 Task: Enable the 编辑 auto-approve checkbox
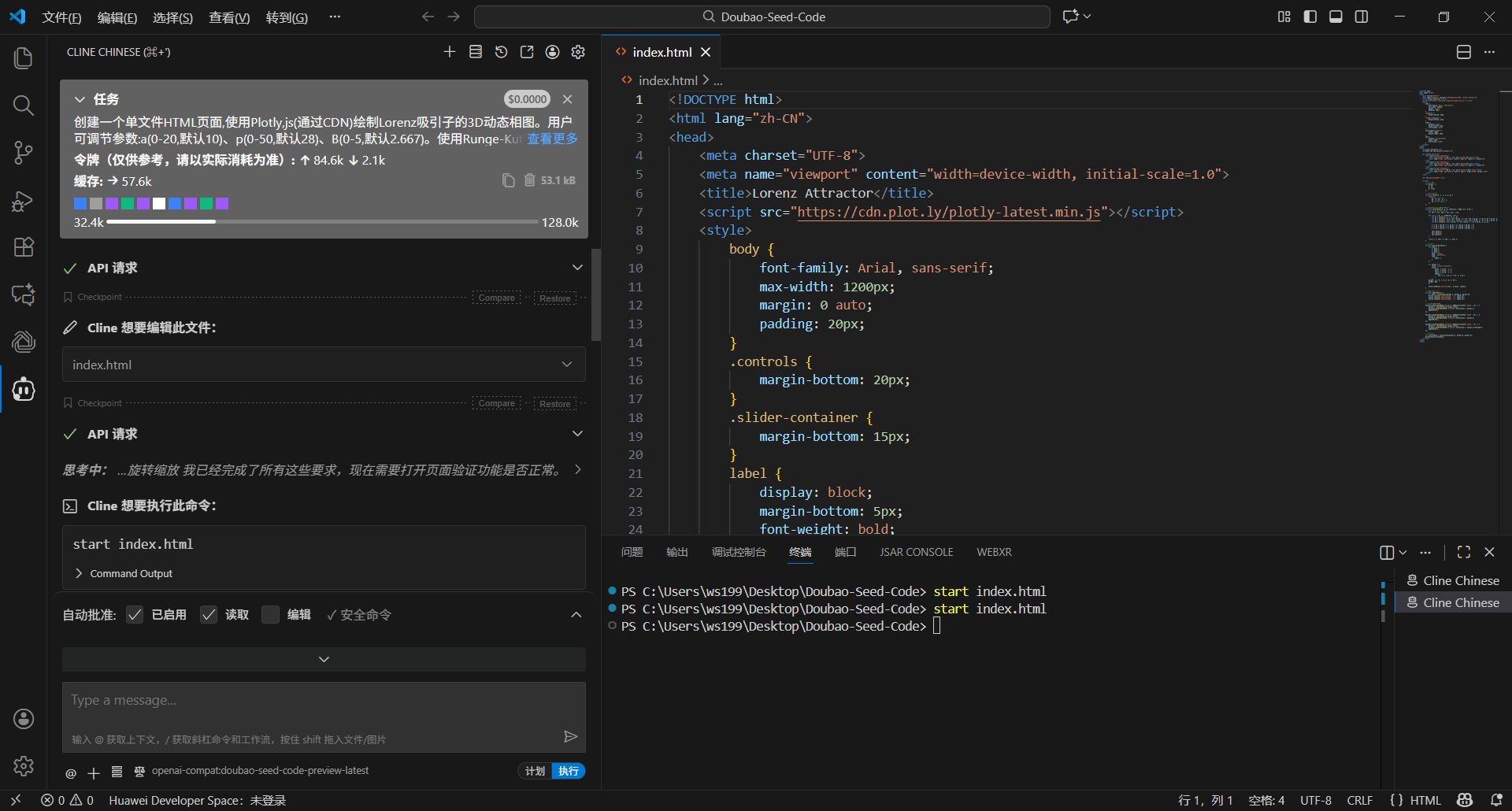(270, 615)
